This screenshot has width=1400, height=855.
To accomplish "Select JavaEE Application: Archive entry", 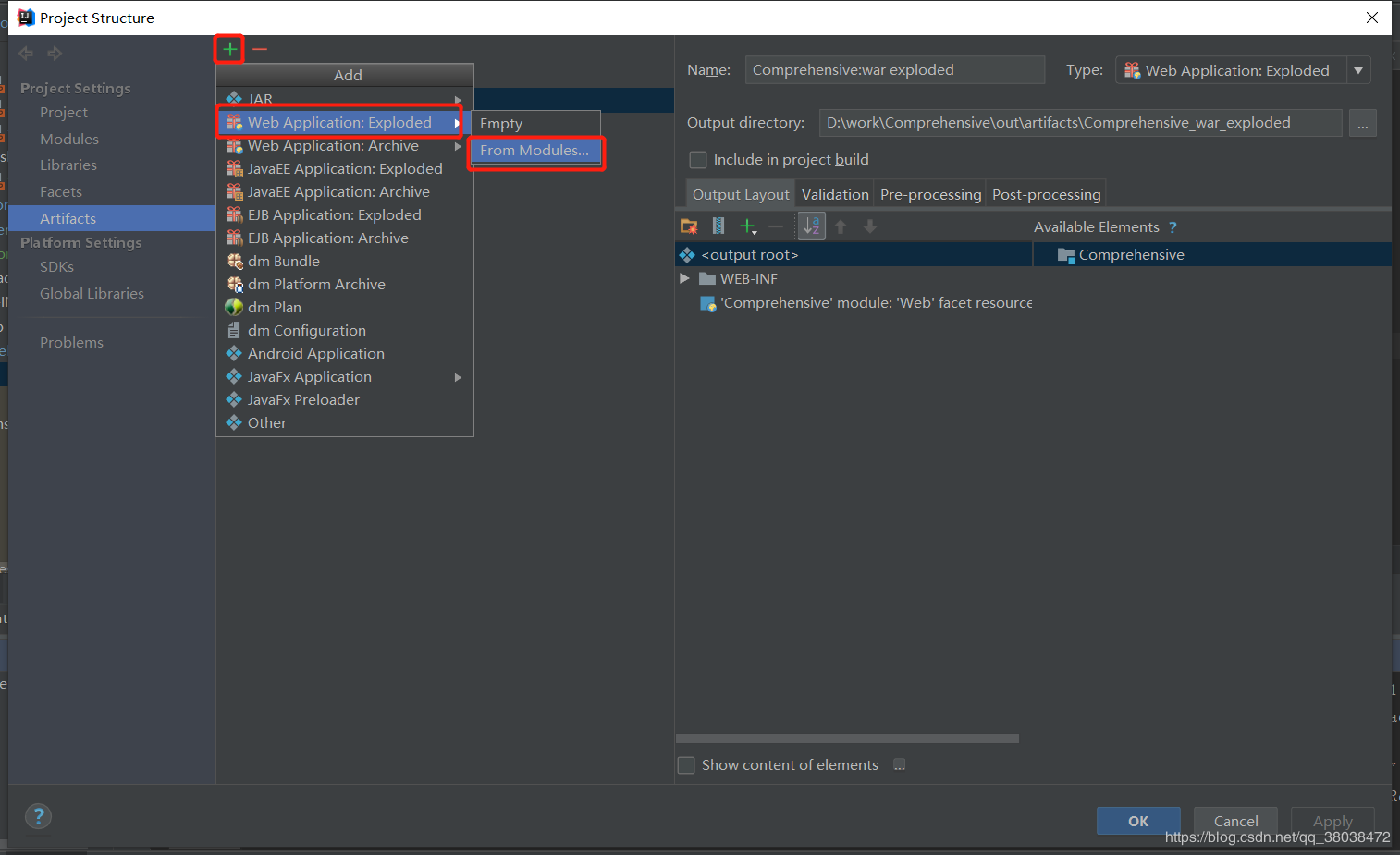I will tap(345, 191).
